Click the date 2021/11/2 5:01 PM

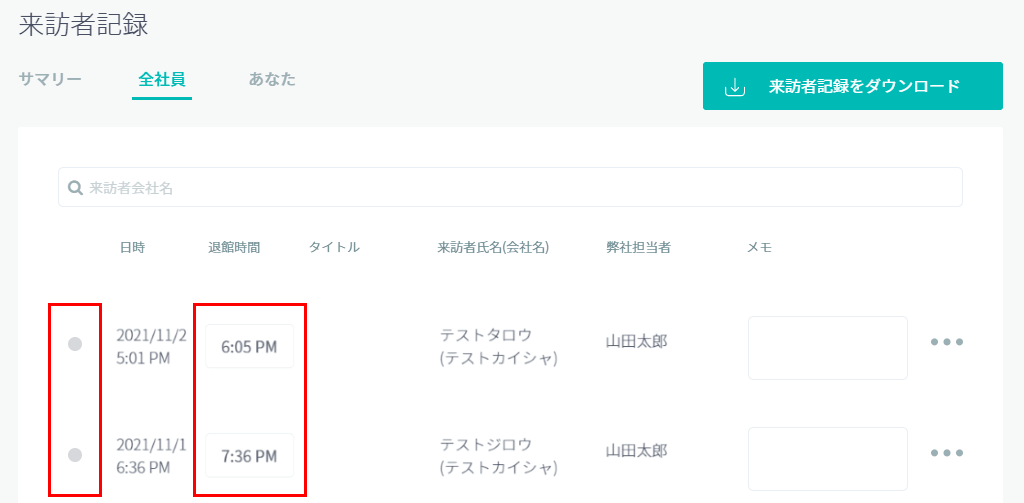152,347
